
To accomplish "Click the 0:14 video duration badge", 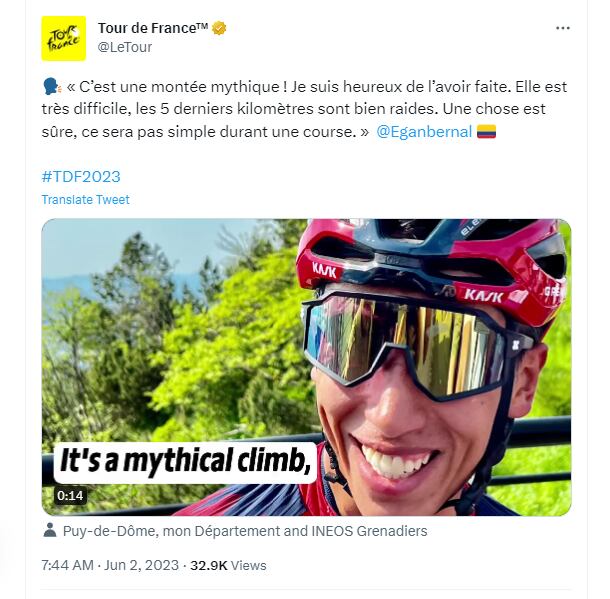I will click(70, 495).
